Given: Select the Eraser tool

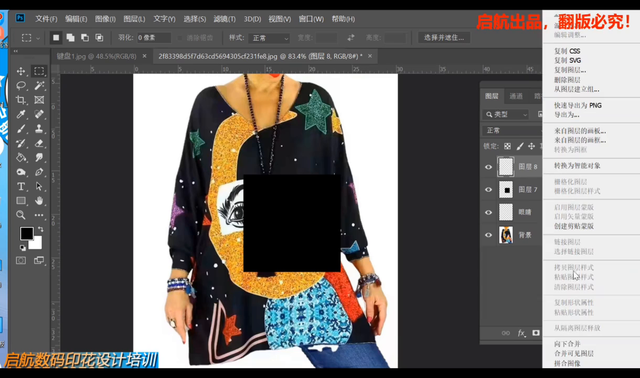Looking at the screenshot, I should pos(39,143).
